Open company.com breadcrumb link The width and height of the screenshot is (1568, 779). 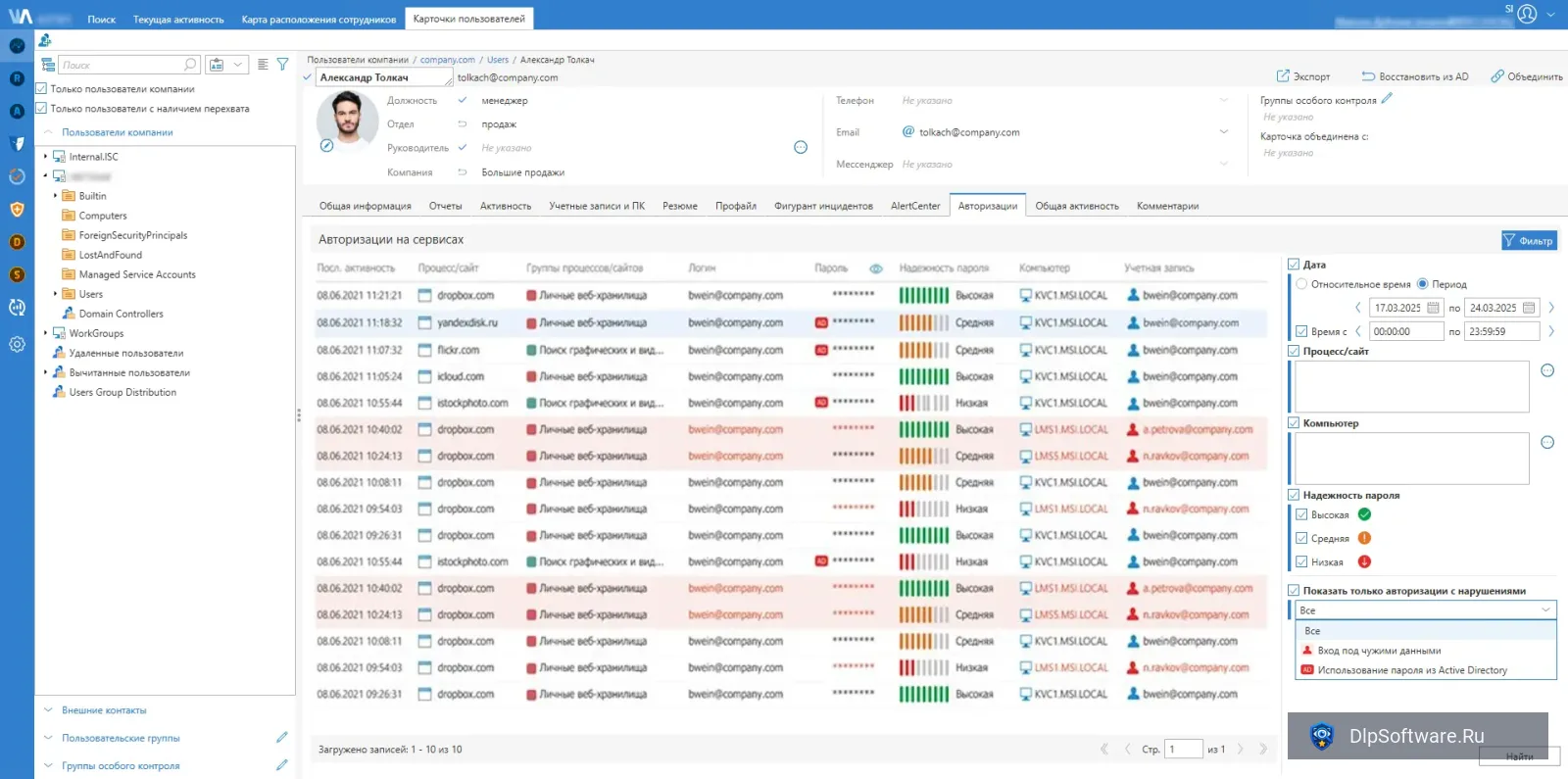[448, 60]
